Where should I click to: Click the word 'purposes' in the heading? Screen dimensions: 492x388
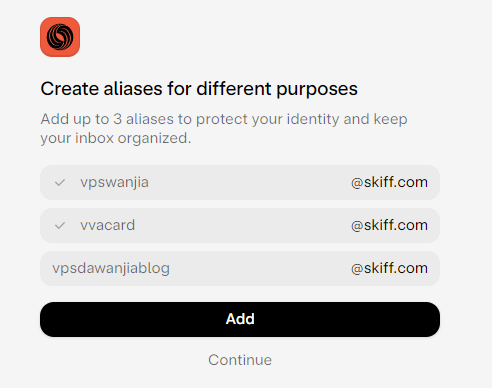pos(317,90)
